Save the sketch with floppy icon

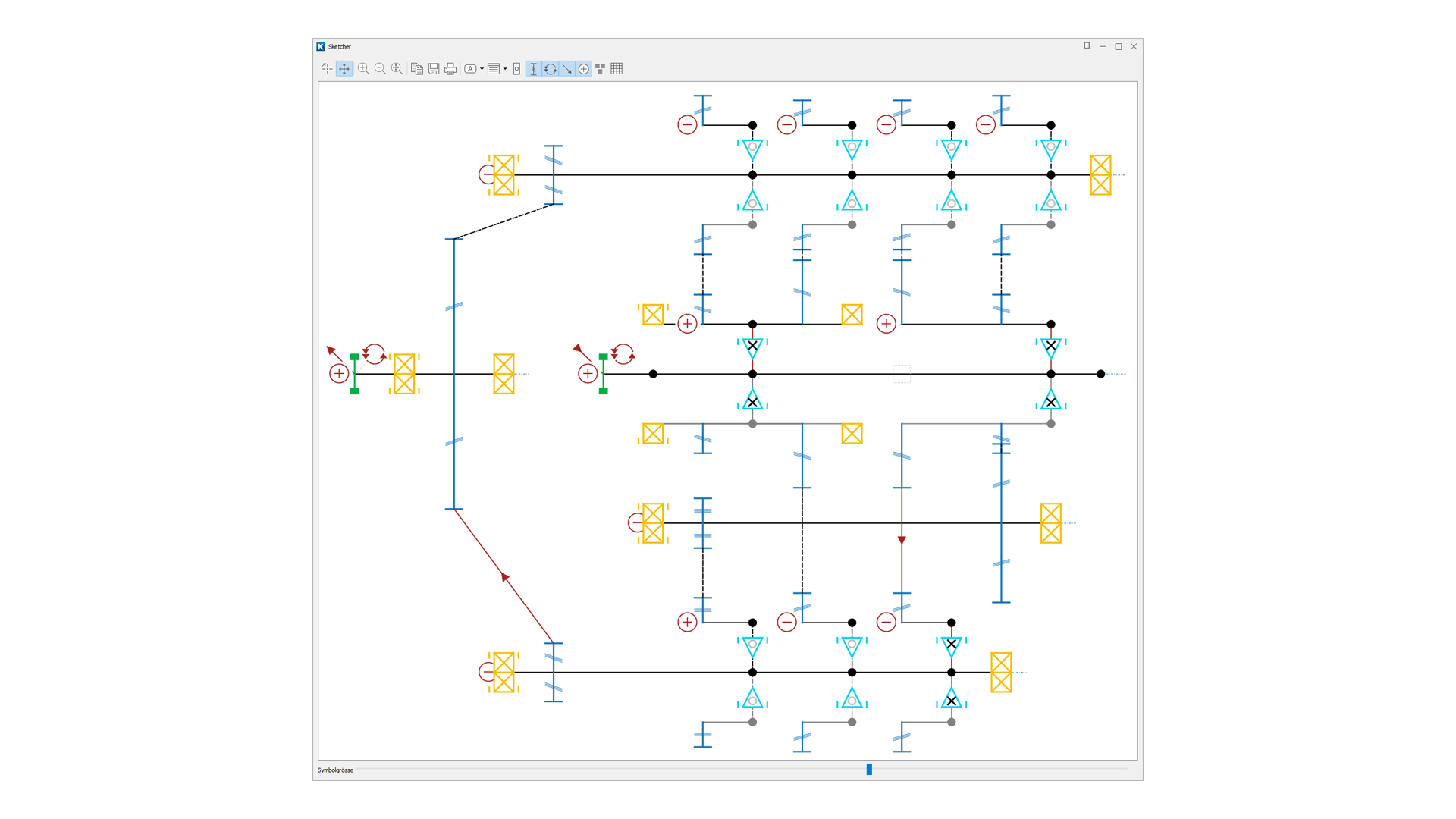click(434, 69)
